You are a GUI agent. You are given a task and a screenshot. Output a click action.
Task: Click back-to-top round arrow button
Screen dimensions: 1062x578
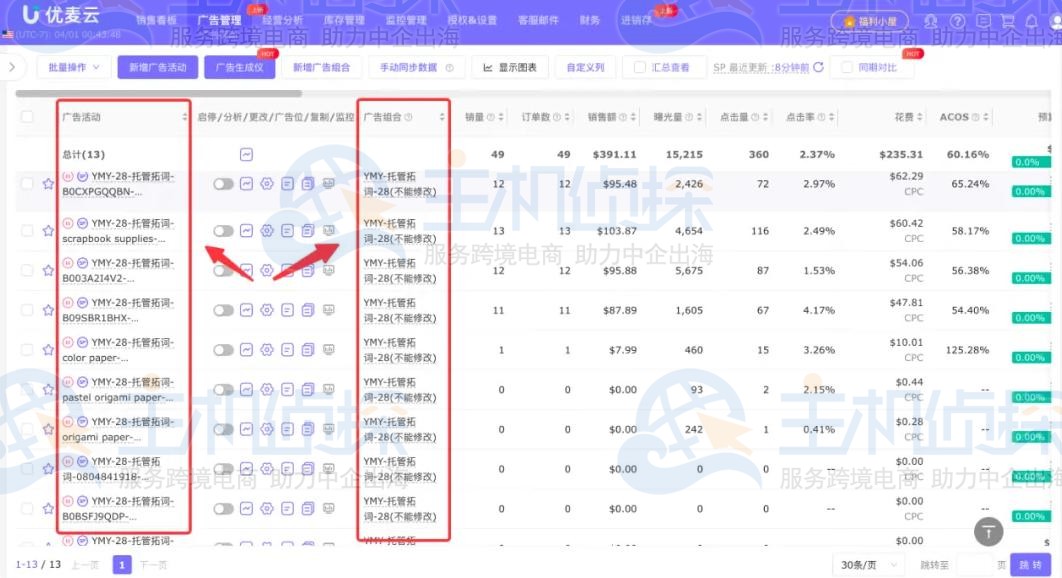(988, 530)
